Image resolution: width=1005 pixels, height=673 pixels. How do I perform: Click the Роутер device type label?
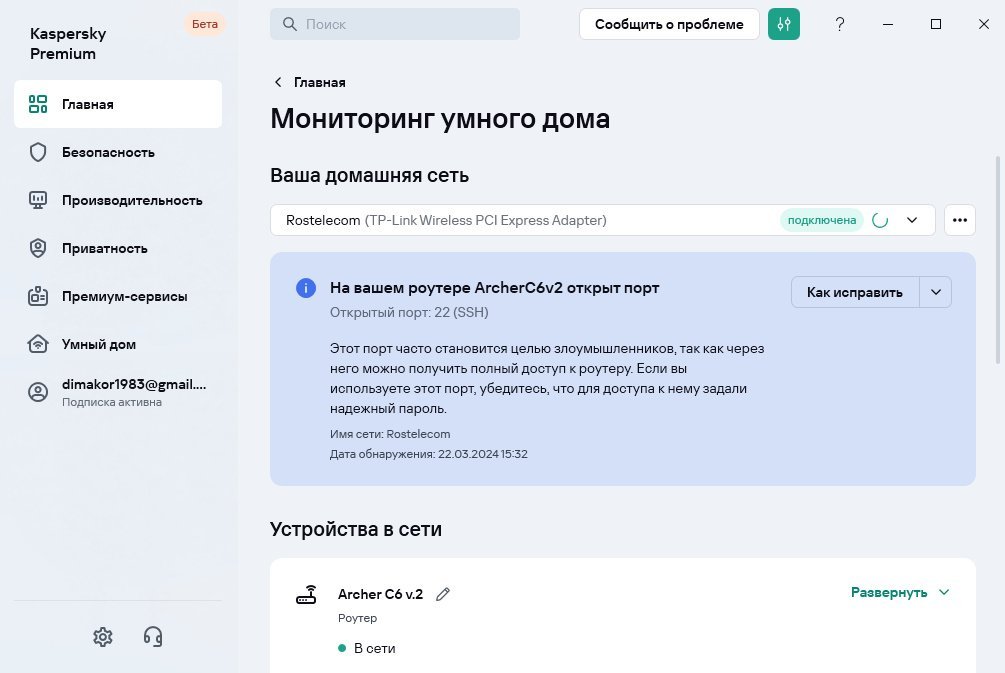click(x=357, y=618)
